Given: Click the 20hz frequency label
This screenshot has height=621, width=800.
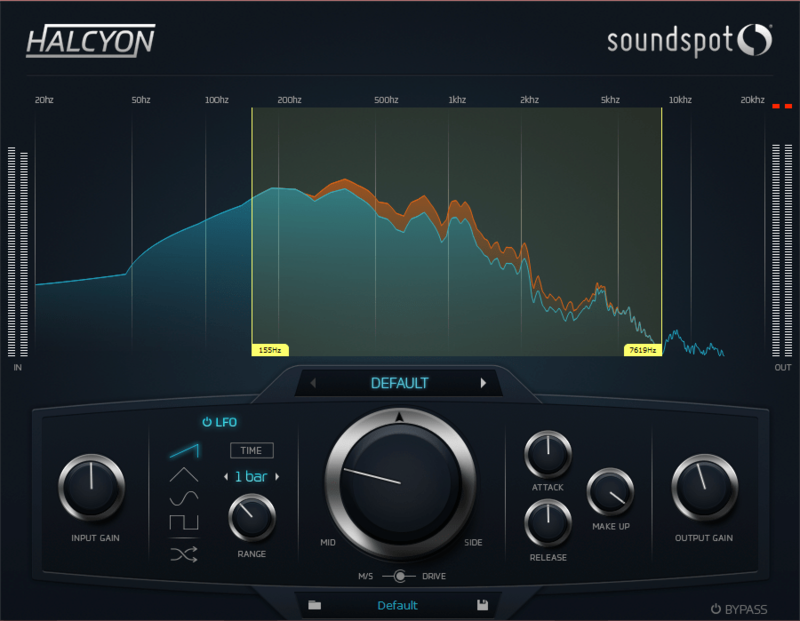Looking at the screenshot, I should click(44, 100).
